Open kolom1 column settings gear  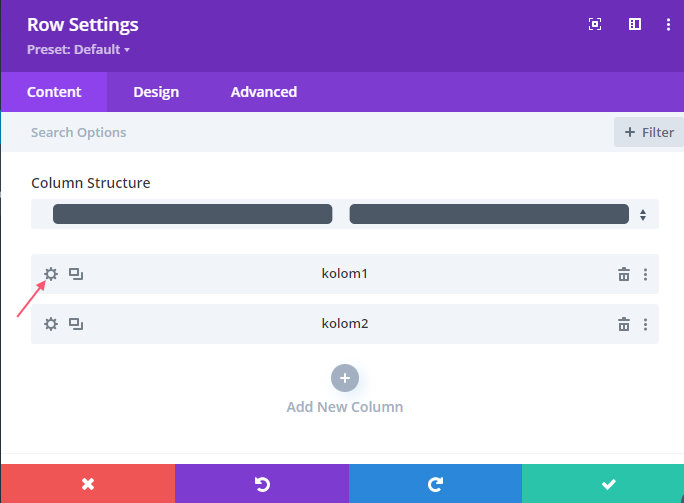click(51, 274)
